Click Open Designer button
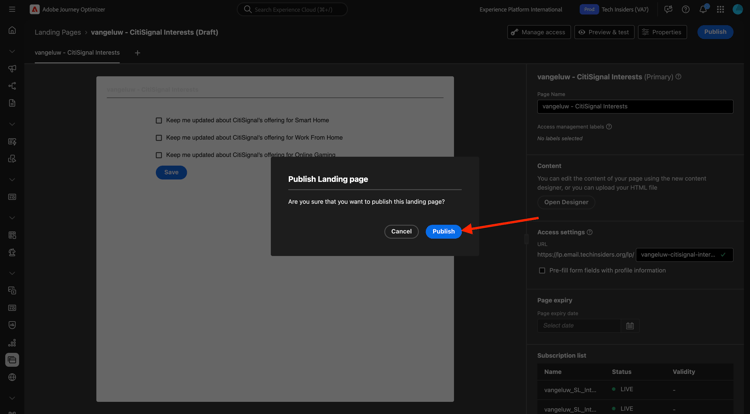This screenshot has height=414, width=750. point(566,202)
